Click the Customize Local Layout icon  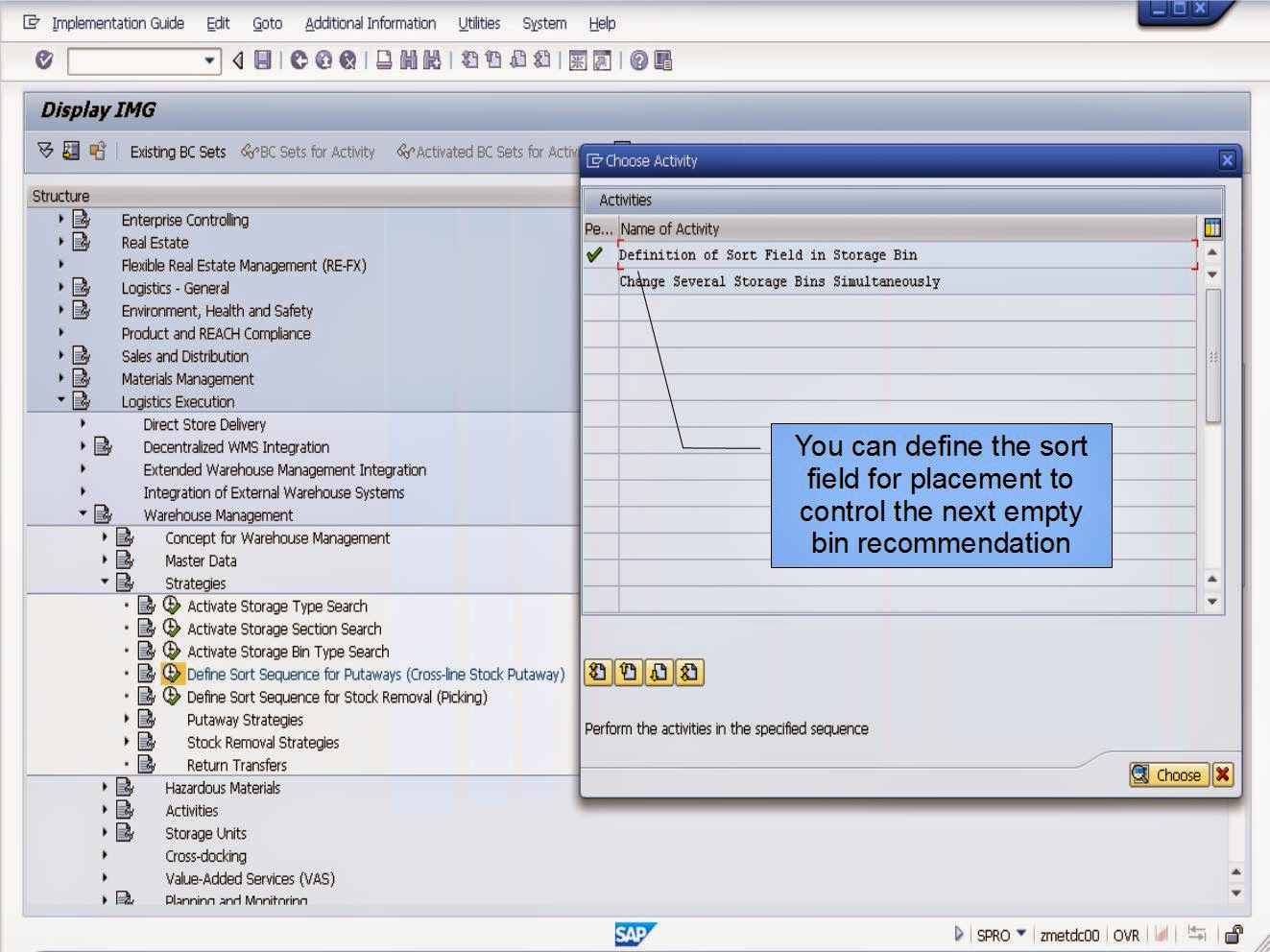coord(662,60)
